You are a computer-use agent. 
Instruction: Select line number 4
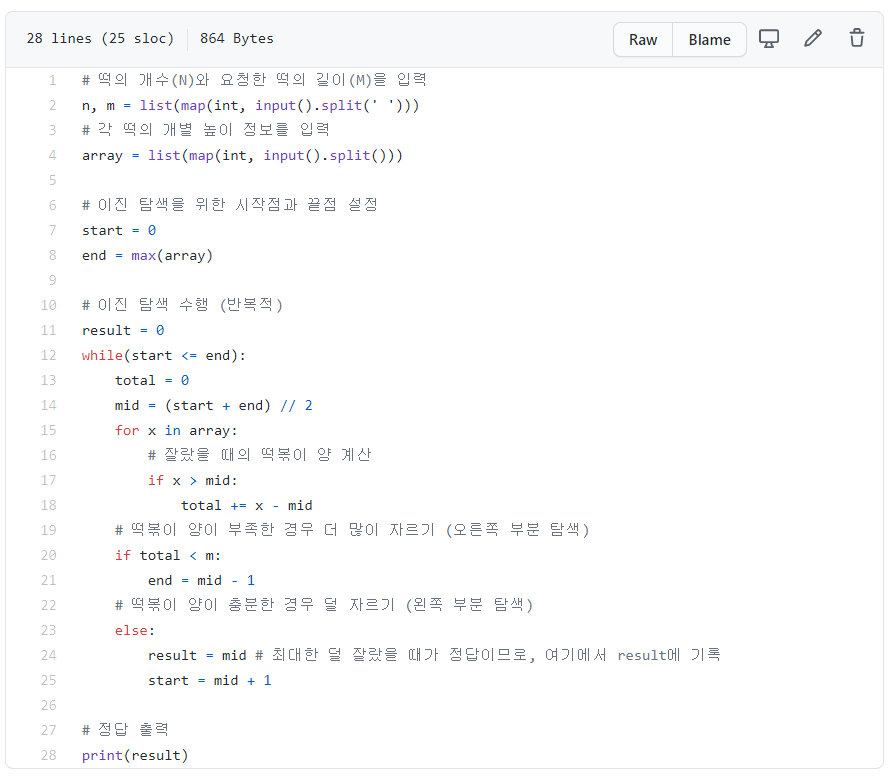coord(52,155)
